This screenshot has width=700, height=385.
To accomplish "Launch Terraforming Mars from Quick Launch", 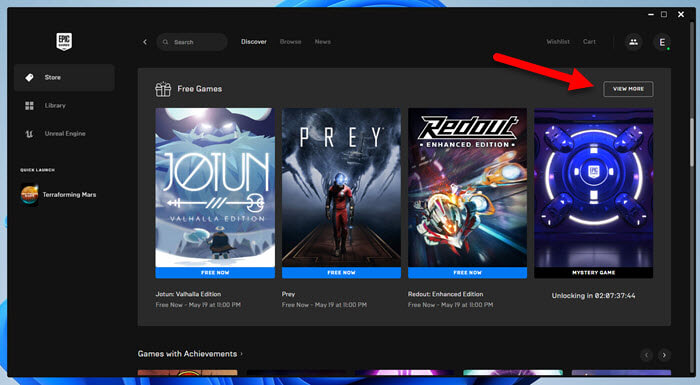I will 58,195.
